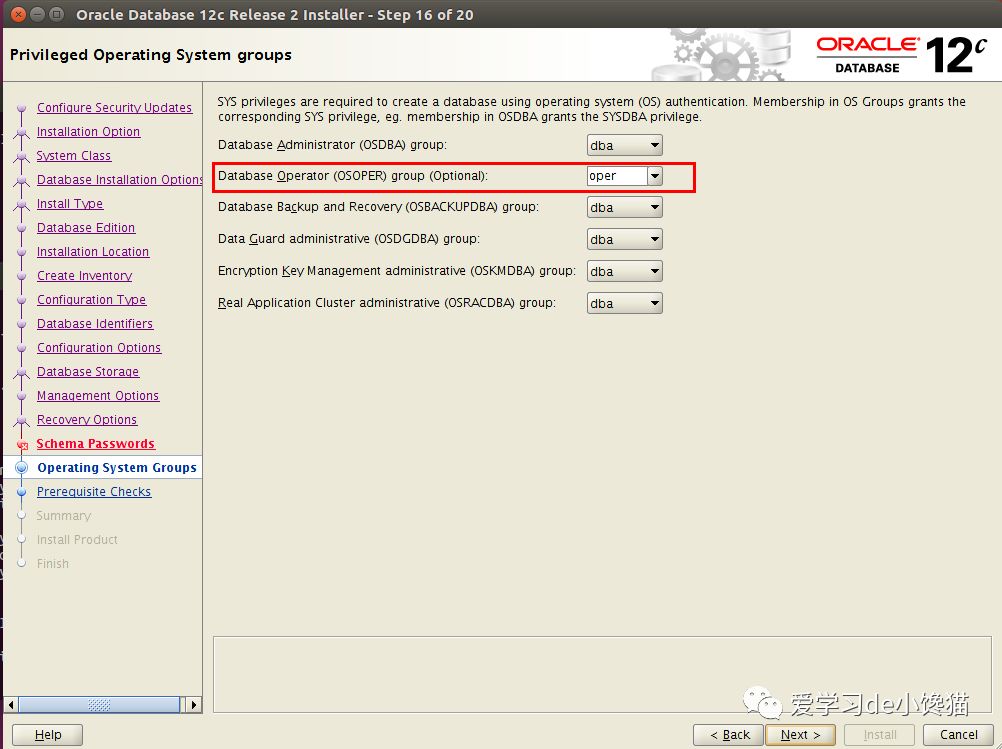Image resolution: width=1002 pixels, height=749 pixels.
Task: Go to System Class step
Action: point(73,155)
